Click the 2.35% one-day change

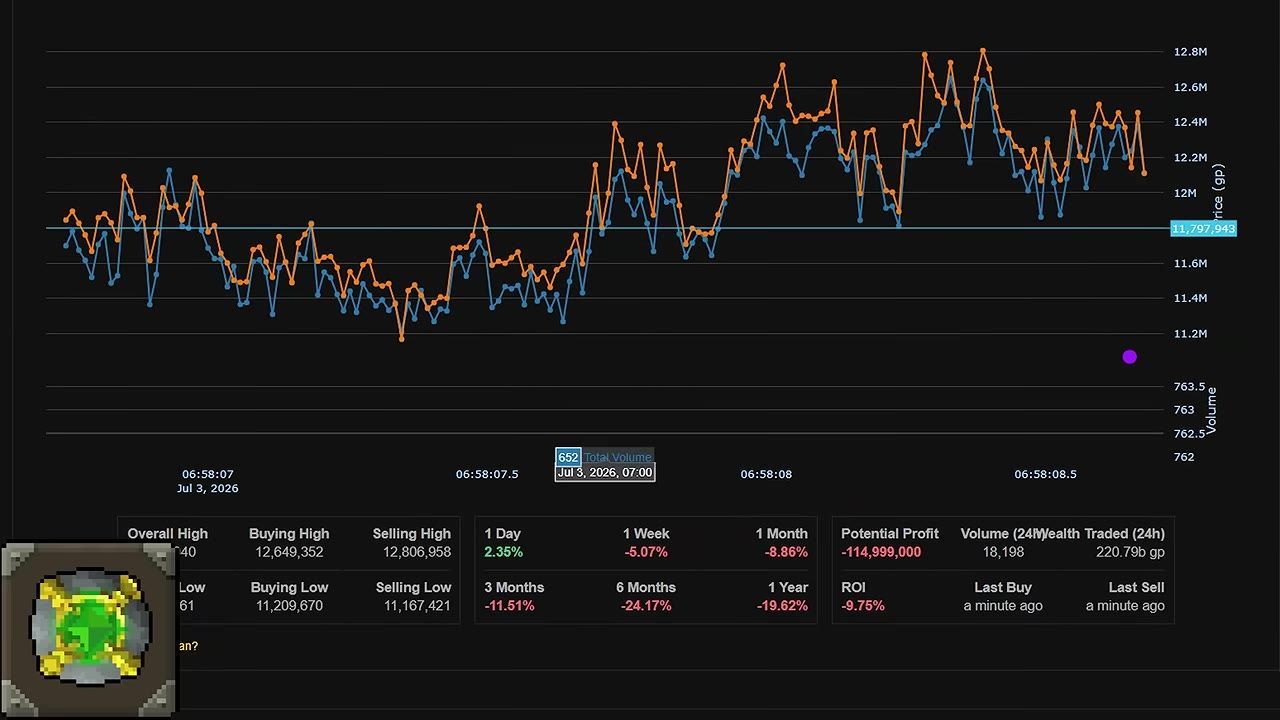(504, 552)
